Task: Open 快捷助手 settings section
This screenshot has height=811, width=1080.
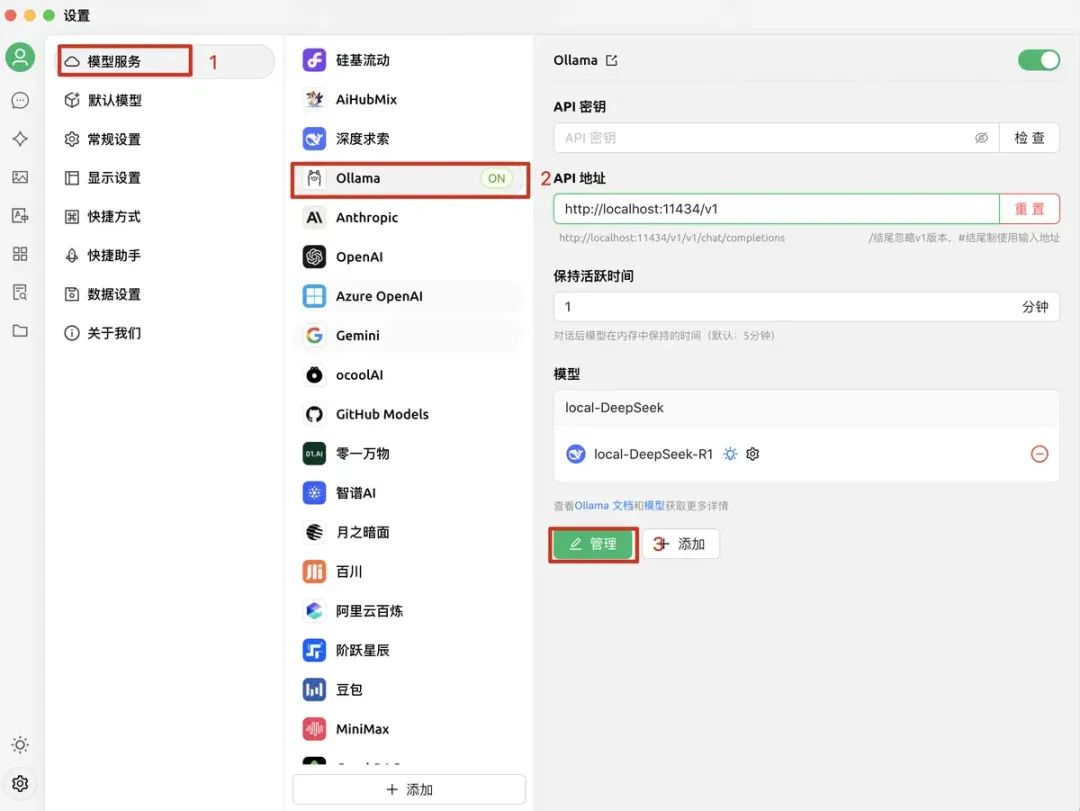Action: (164, 256)
